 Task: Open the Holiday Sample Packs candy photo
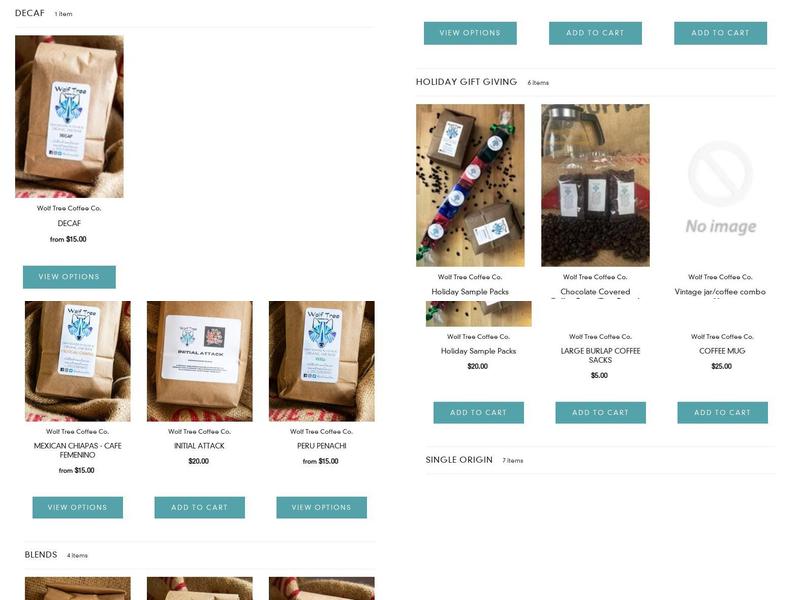(470, 185)
